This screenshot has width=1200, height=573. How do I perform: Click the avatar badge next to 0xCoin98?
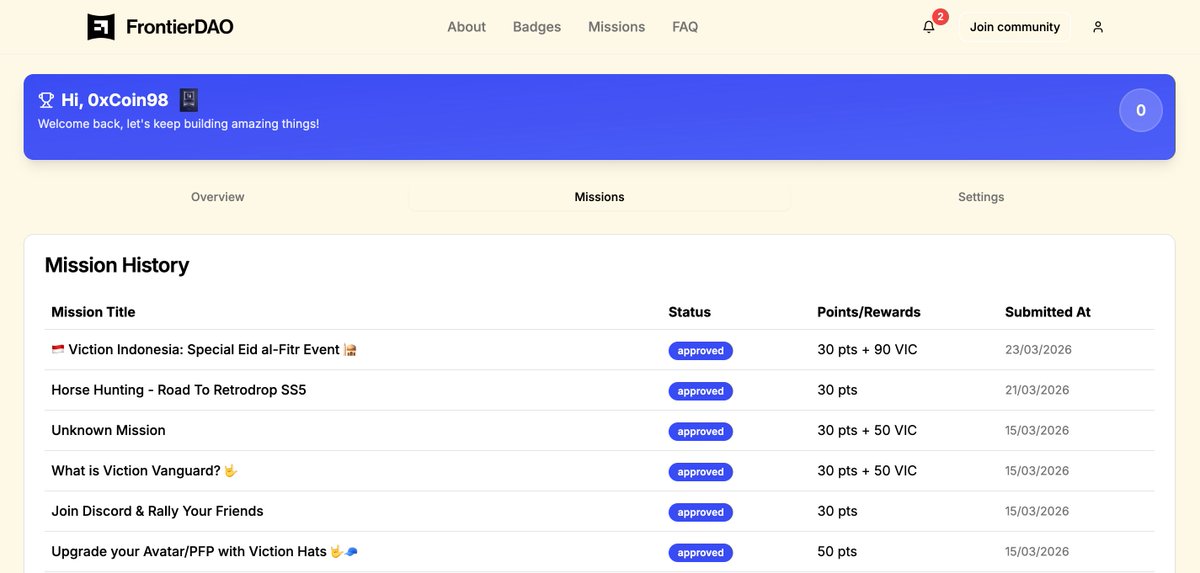(189, 100)
